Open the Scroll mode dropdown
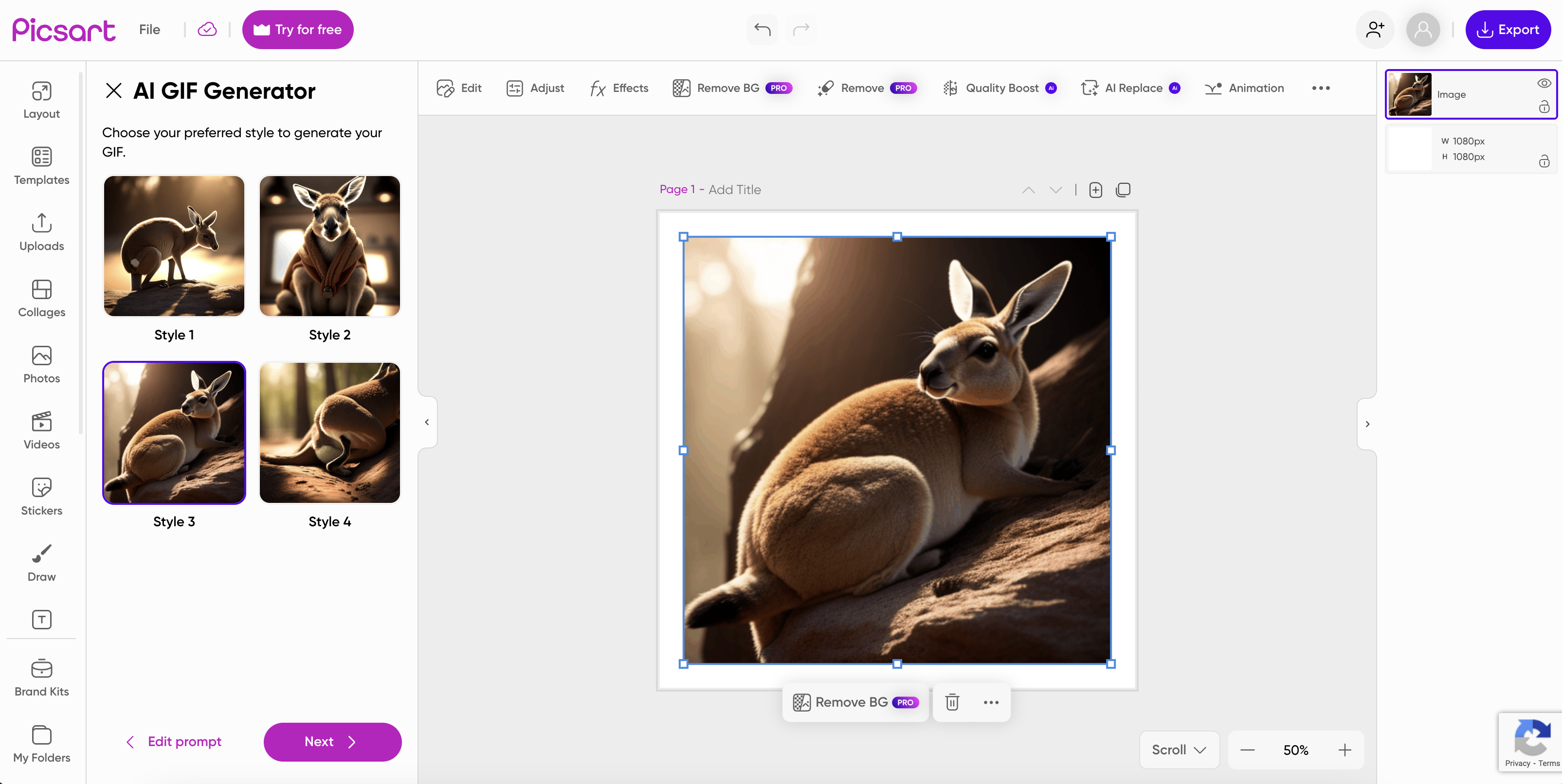The width and height of the screenshot is (1562, 784). 1178,749
